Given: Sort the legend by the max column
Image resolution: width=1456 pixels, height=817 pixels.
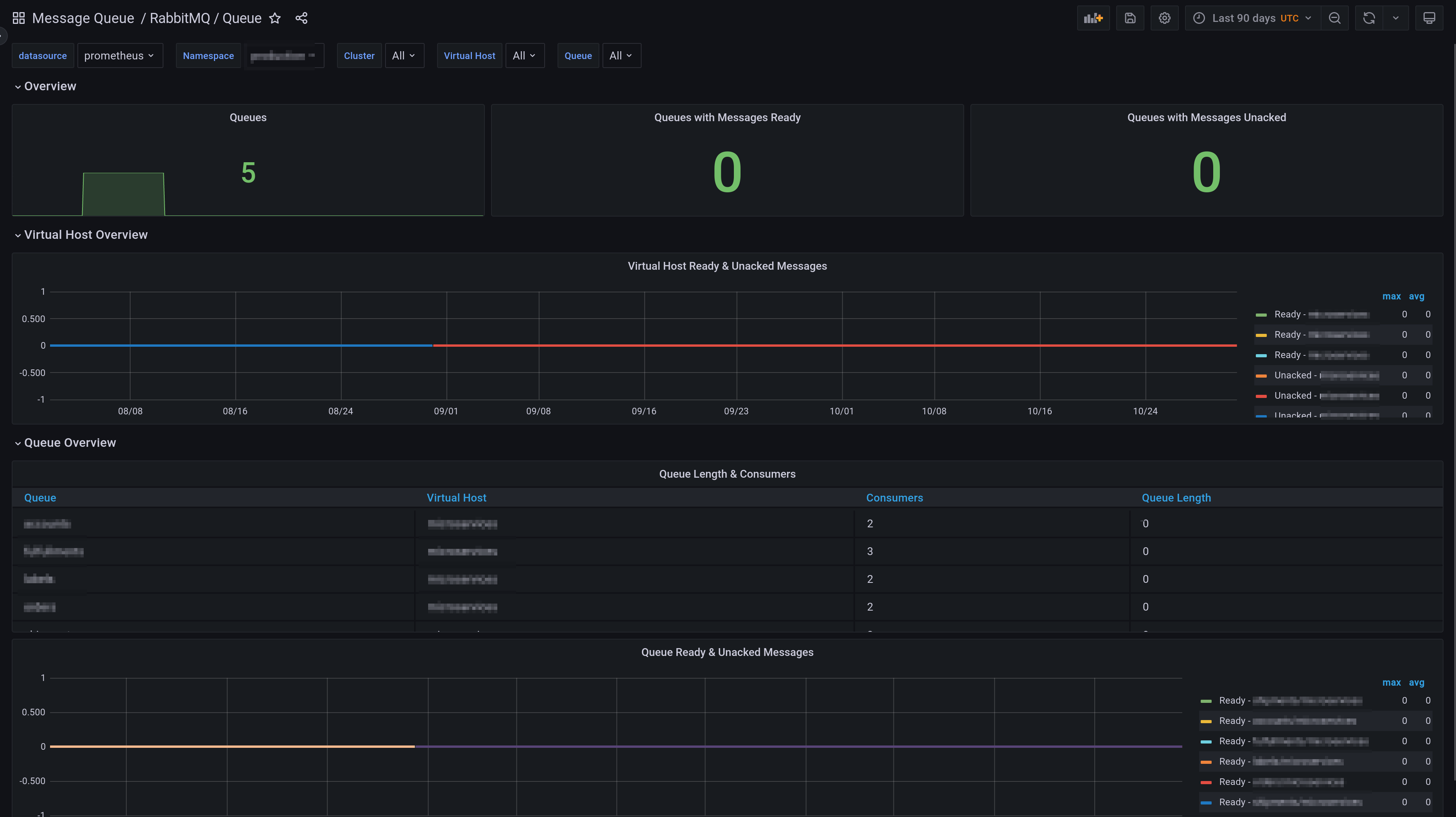Looking at the screenshot, I should [x=1391, y=296].
